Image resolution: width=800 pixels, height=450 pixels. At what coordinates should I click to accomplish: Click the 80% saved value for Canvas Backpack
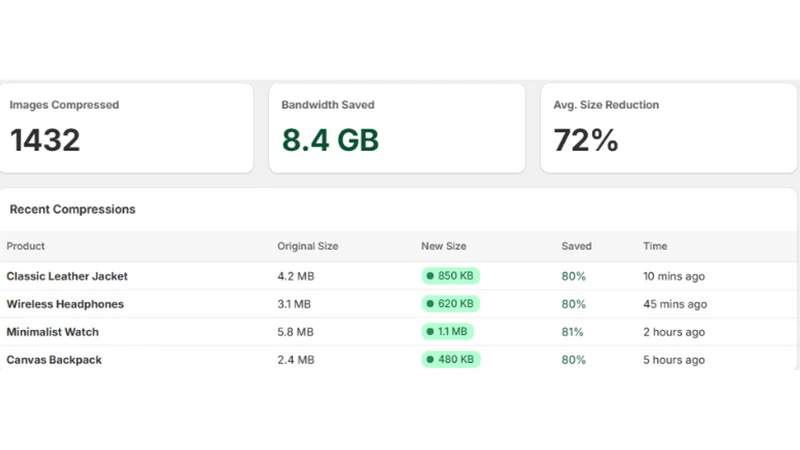pos(573,360)
